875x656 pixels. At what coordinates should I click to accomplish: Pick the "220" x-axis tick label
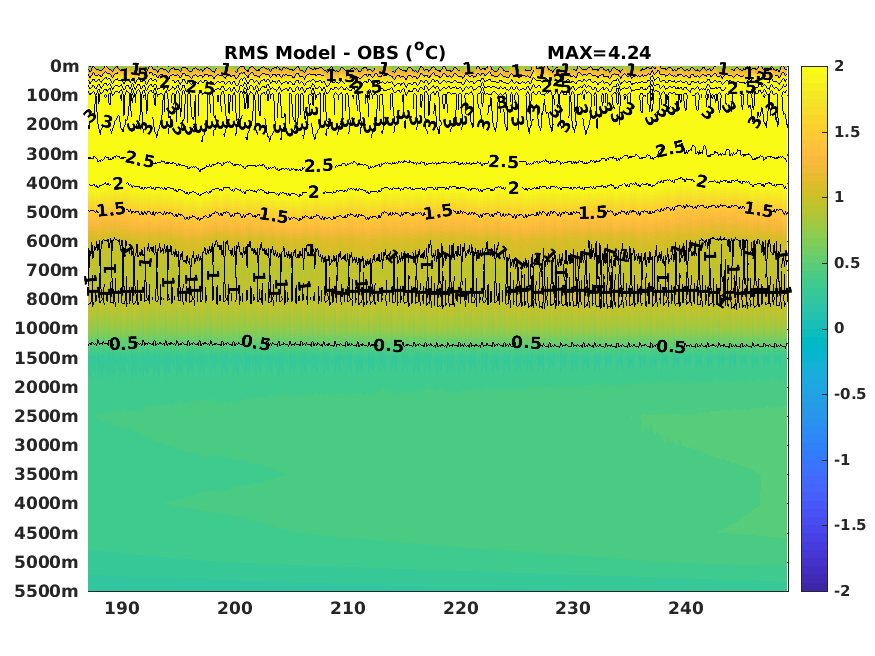[460, 608]
